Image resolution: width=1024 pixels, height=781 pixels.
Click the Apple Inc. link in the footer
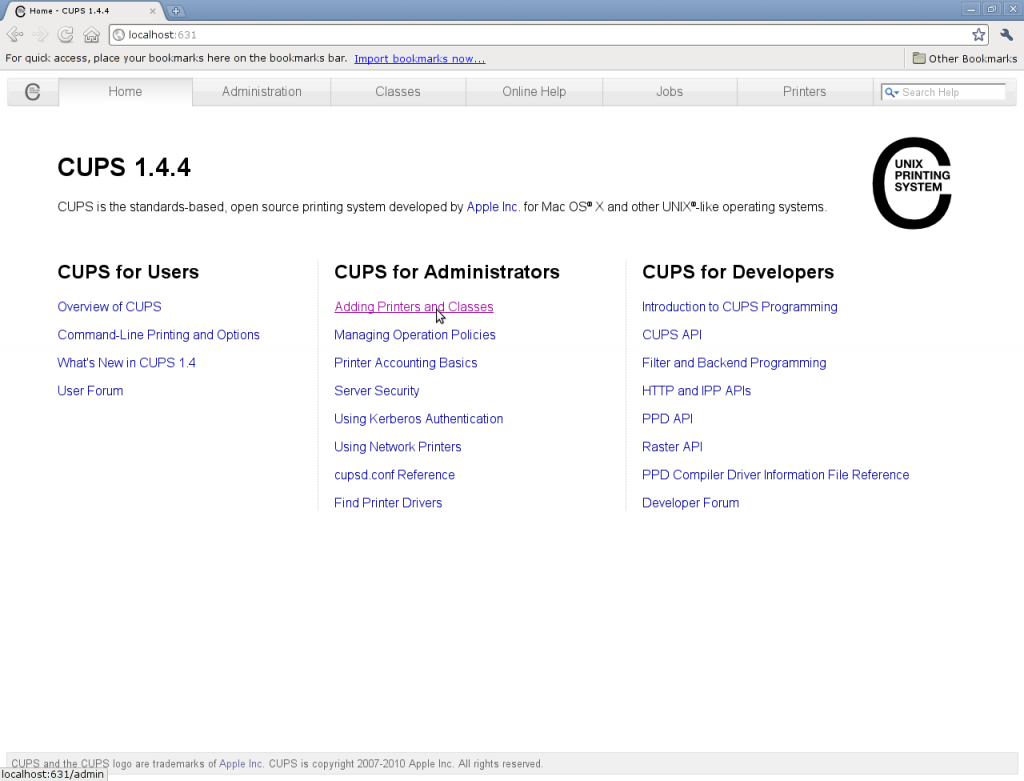(x=242, y=764)
